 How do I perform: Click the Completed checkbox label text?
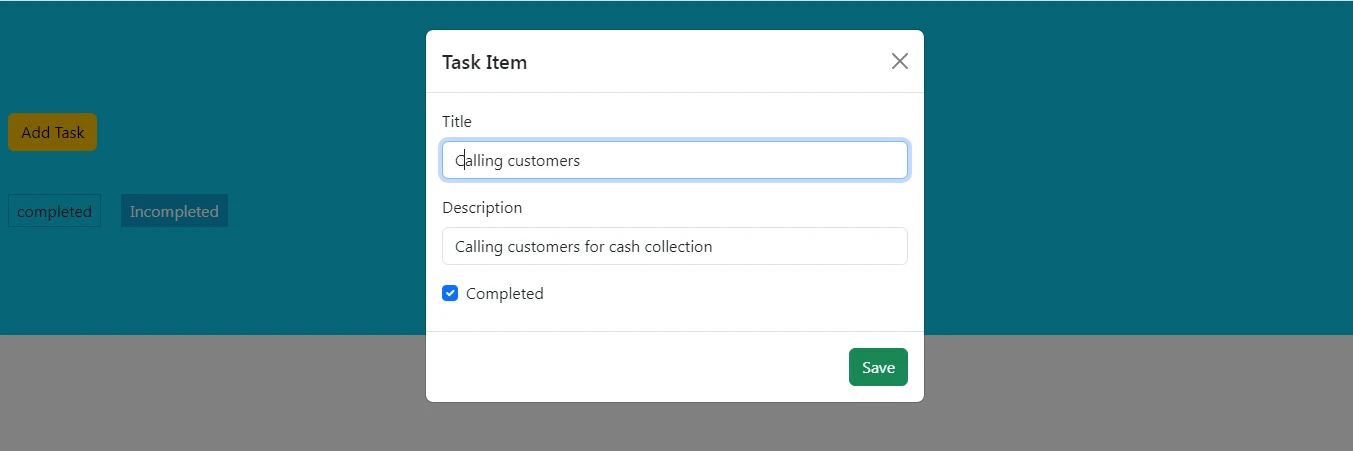[x=504, y=294]
